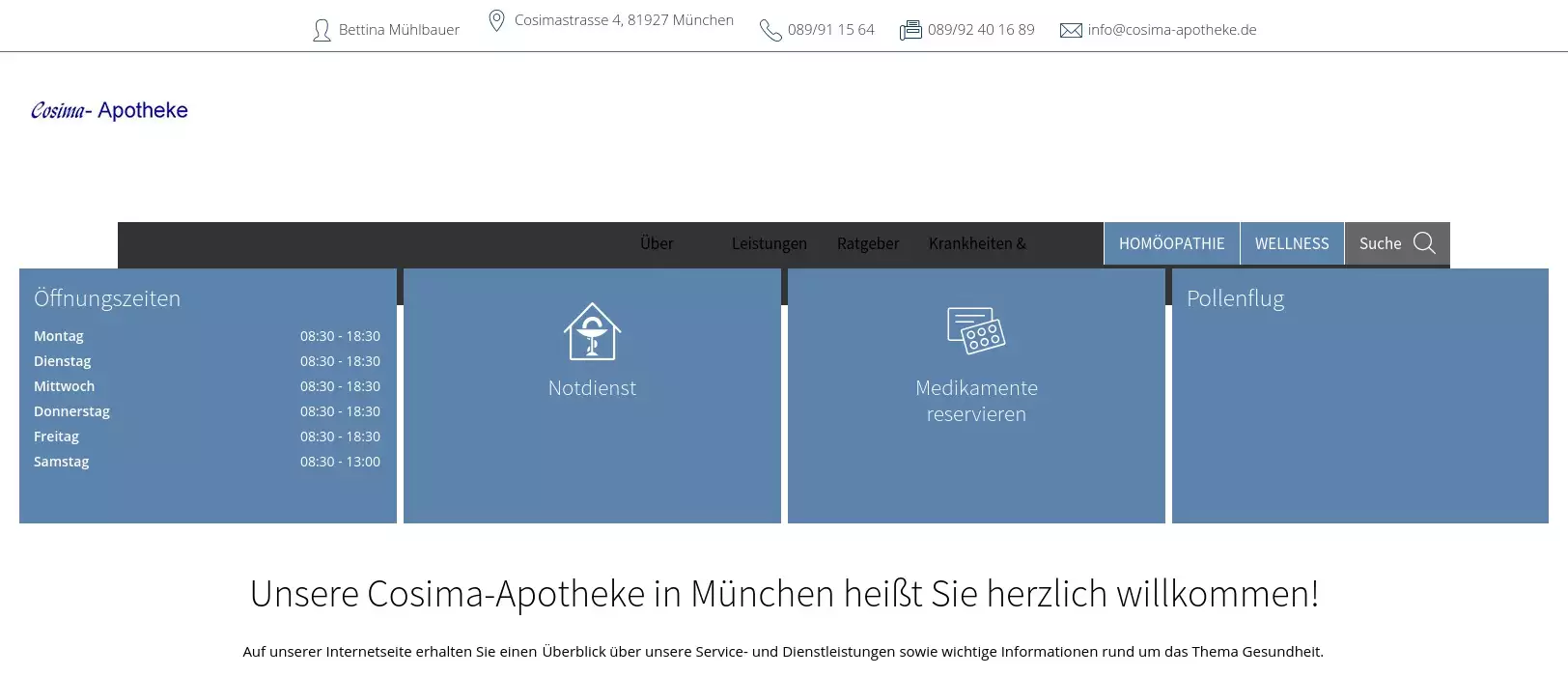Switch to the HOMÖOPATHIE tab
The width and height of the screenshot is (1568, 676).
[1171, 243]
